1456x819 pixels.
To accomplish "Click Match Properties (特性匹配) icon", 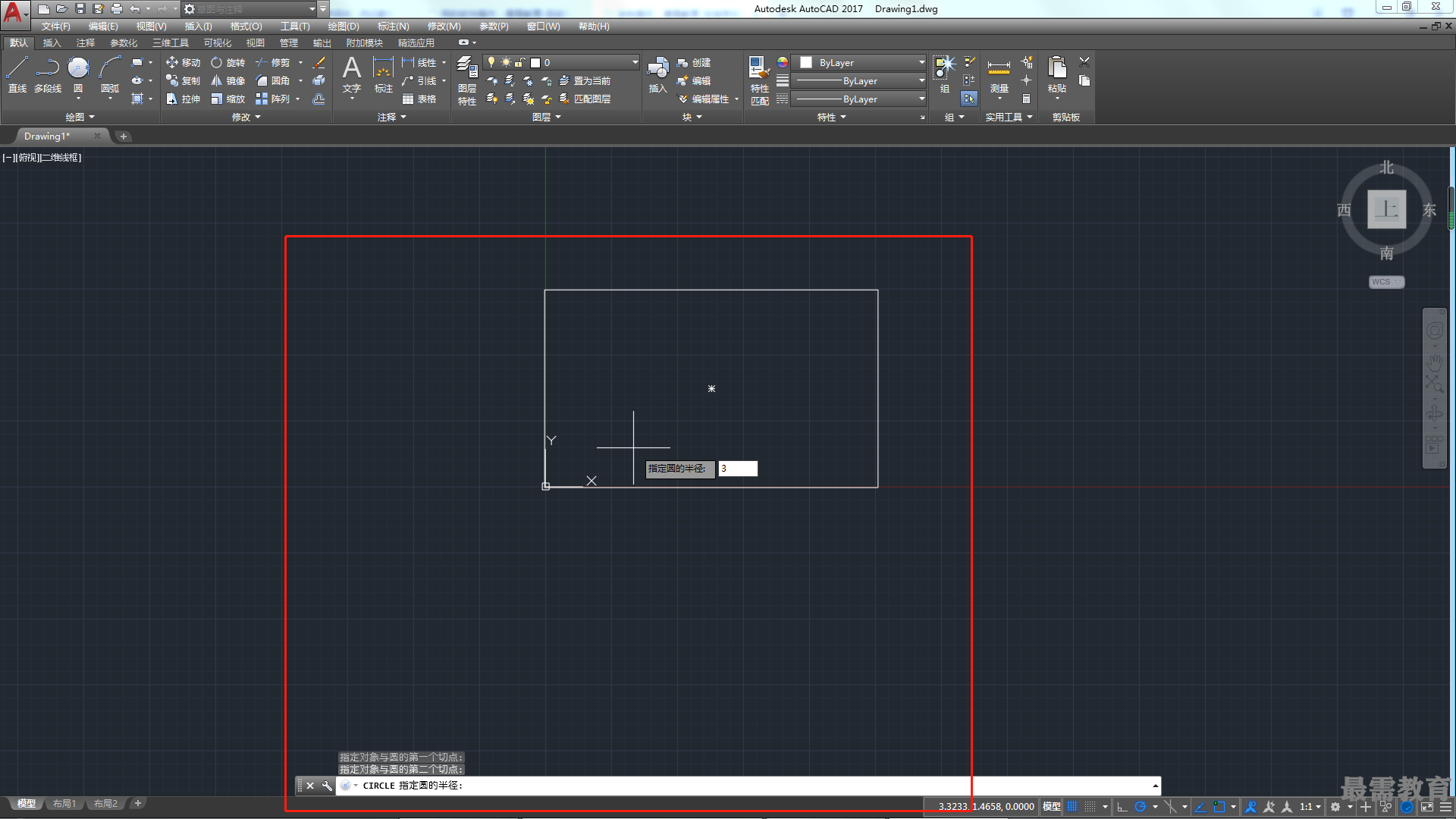I will tap(759, 80).
